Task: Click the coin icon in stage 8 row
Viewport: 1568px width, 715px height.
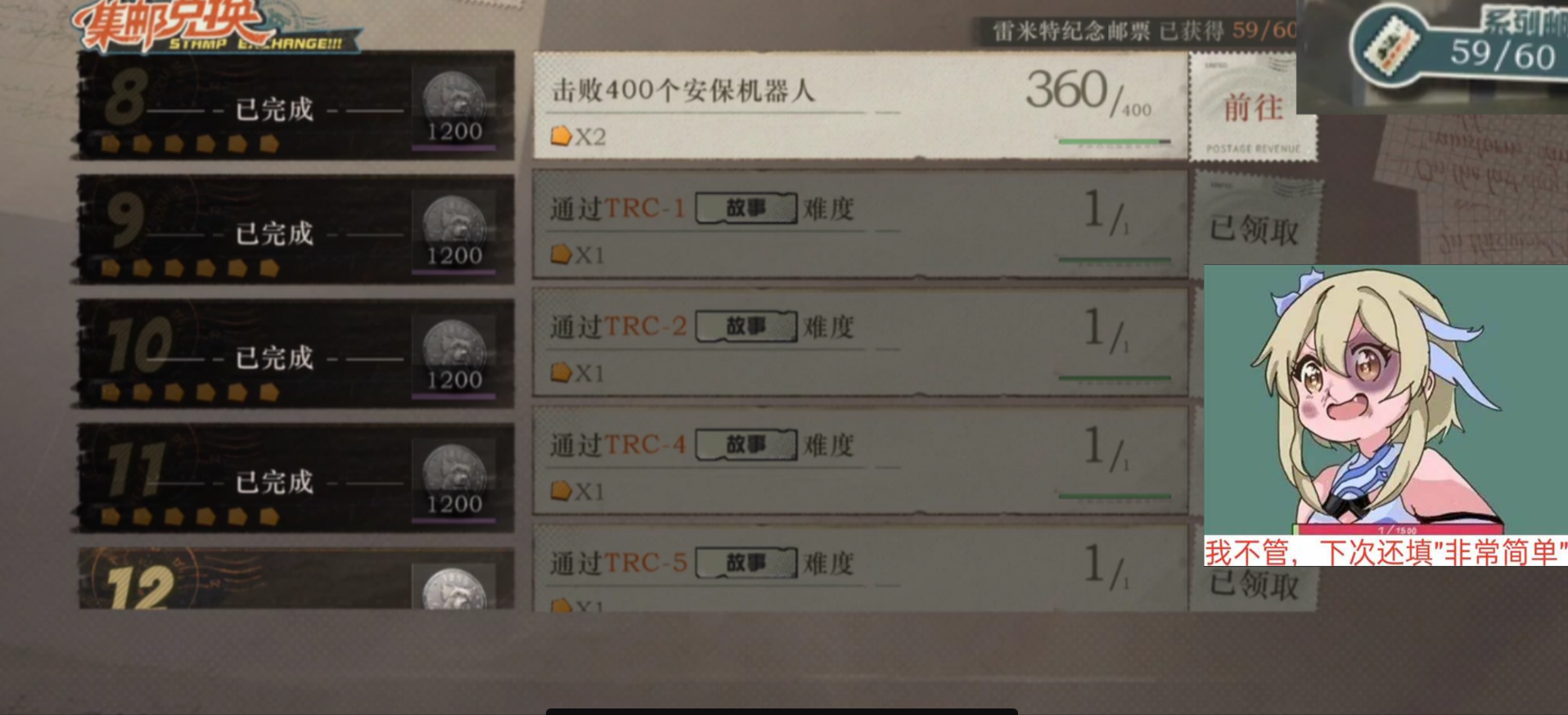Action: tap(454, 99)
